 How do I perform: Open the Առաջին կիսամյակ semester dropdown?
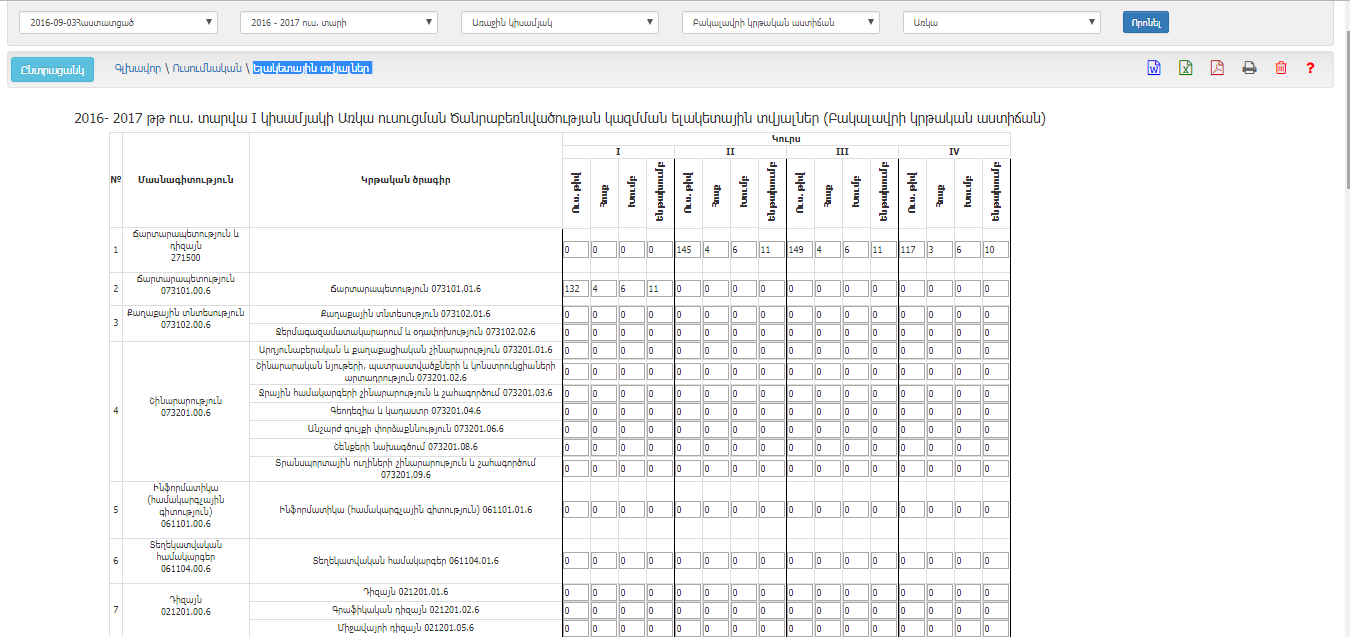pyautogui.click(x=560, y=22)
